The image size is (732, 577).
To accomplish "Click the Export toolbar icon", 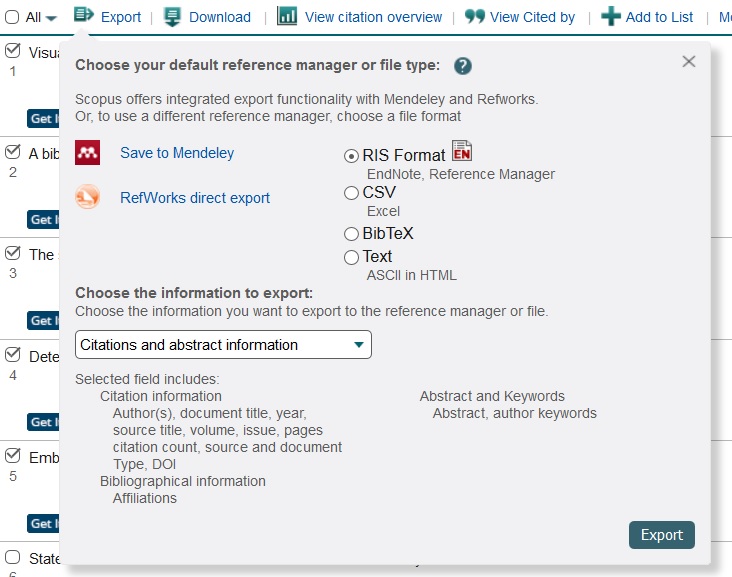I will pos(84,15).
